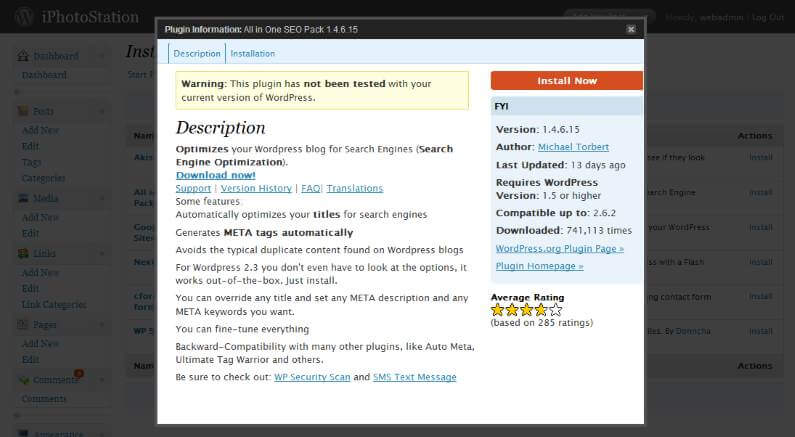Click the Description heading text
Image resolution: width=795 pixels, height=437 pixels.
[x=221, y=128]
